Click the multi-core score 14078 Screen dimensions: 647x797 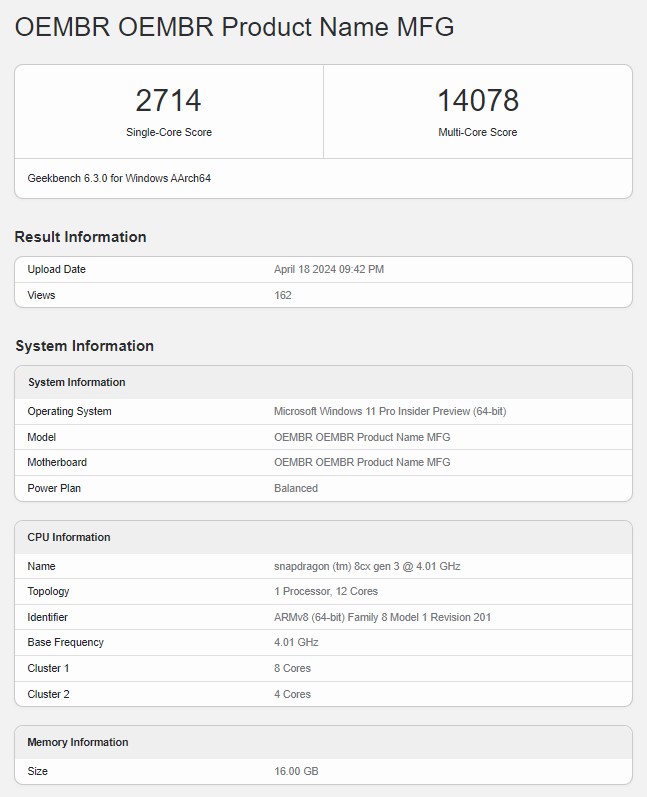pyautogui.click(x=478, y=101)
